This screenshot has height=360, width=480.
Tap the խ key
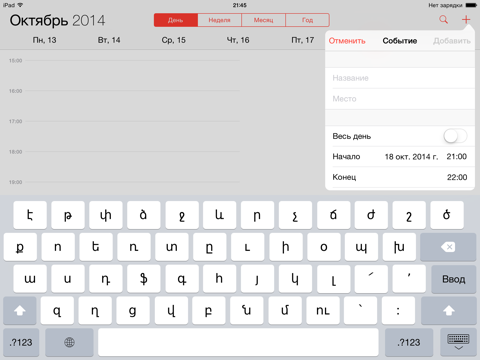click(399, 247)
